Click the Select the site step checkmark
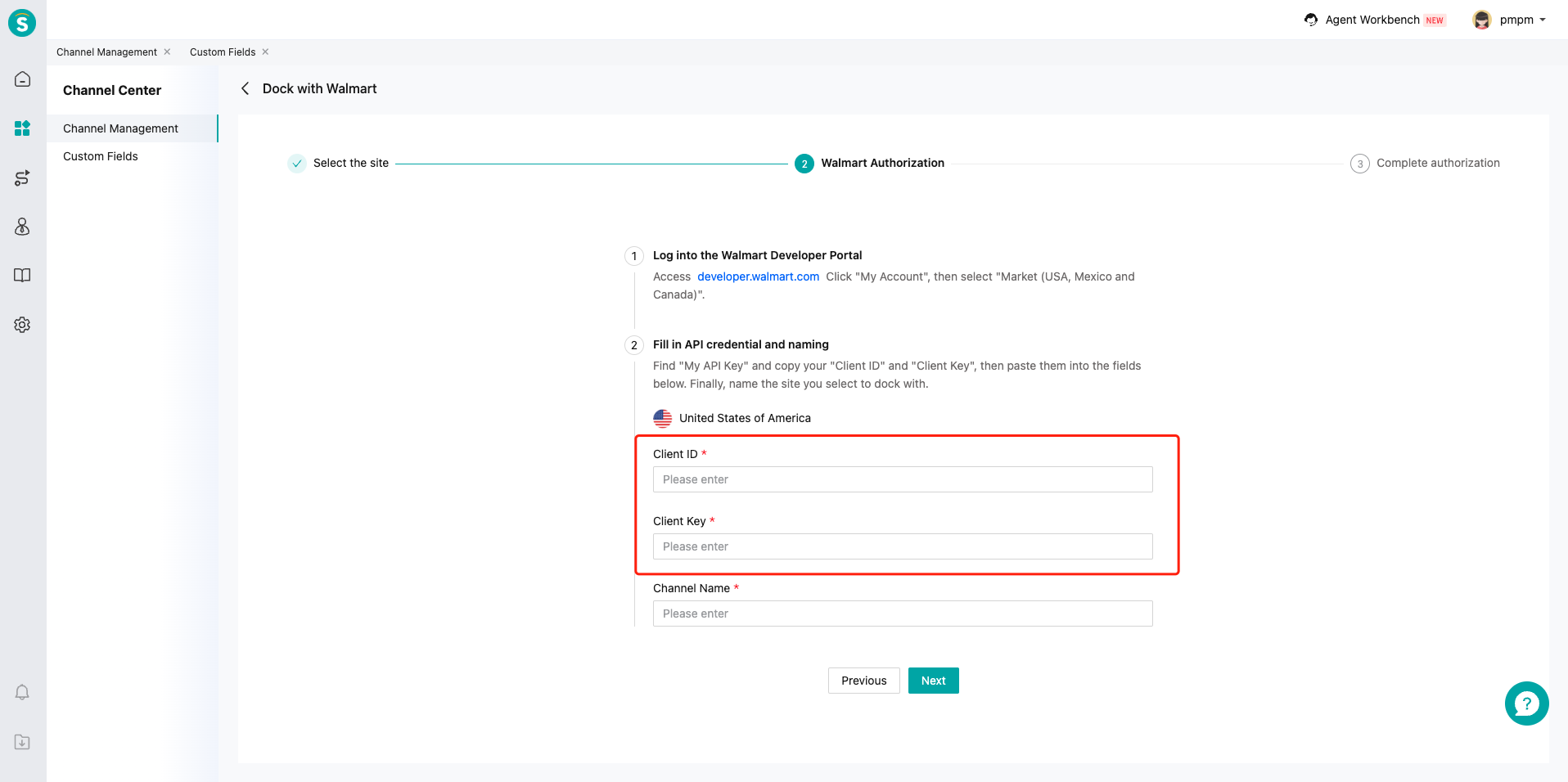 pos(297,164)
